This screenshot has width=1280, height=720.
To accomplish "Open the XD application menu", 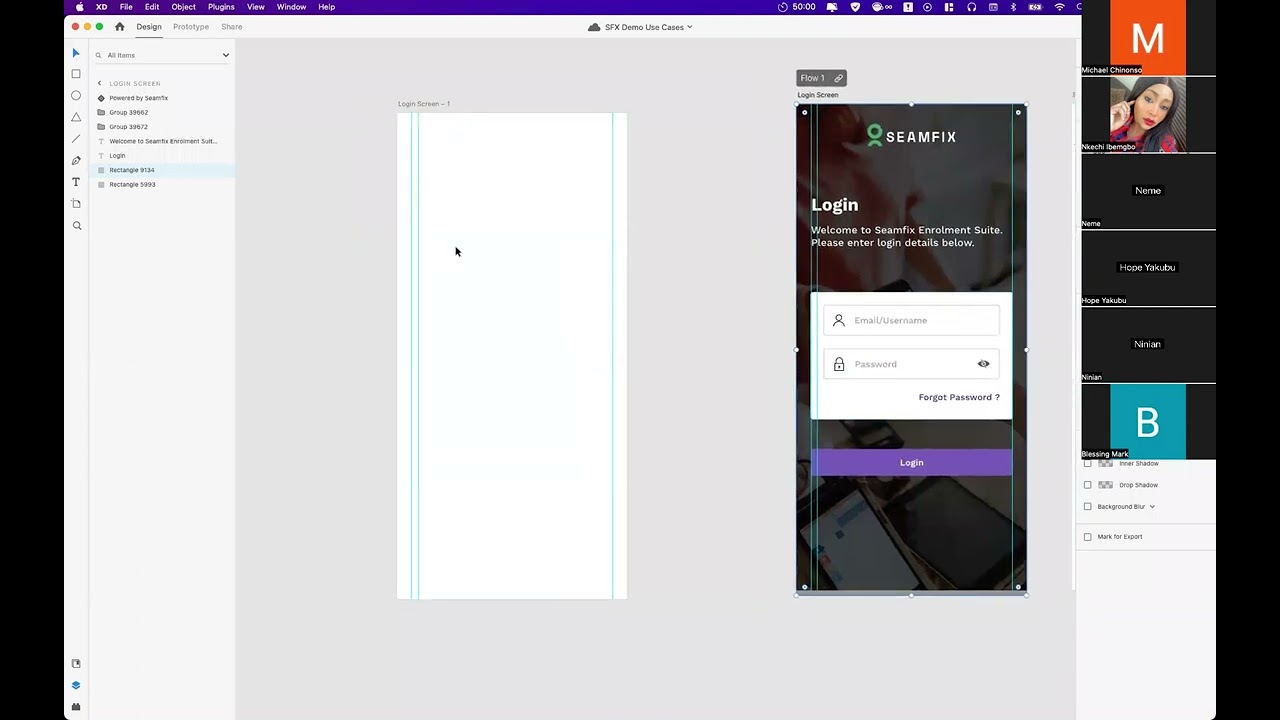I will pyautogui.click(x=101, y=7).
